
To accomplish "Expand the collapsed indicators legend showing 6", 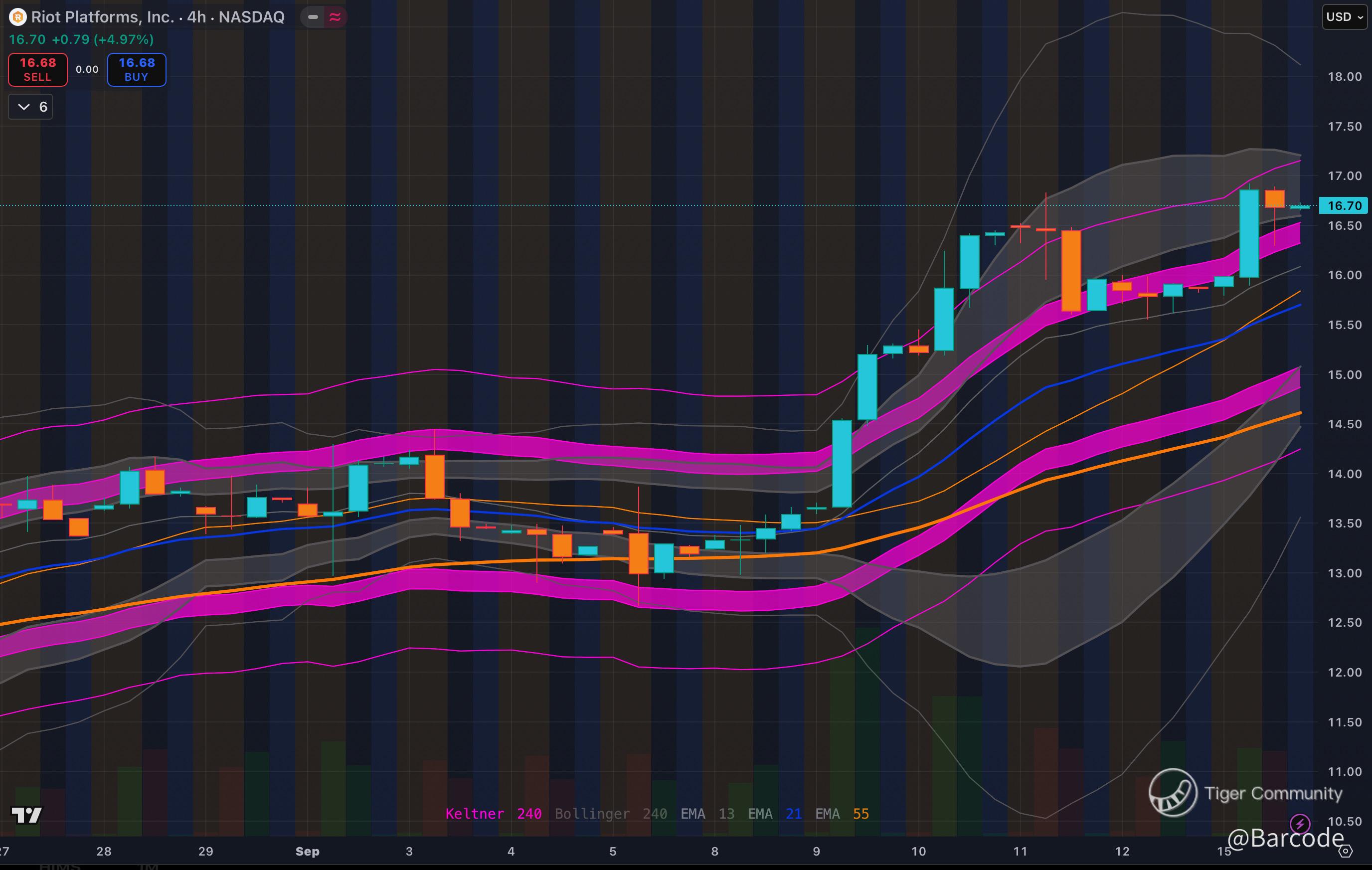I will (x=31, y=107).
